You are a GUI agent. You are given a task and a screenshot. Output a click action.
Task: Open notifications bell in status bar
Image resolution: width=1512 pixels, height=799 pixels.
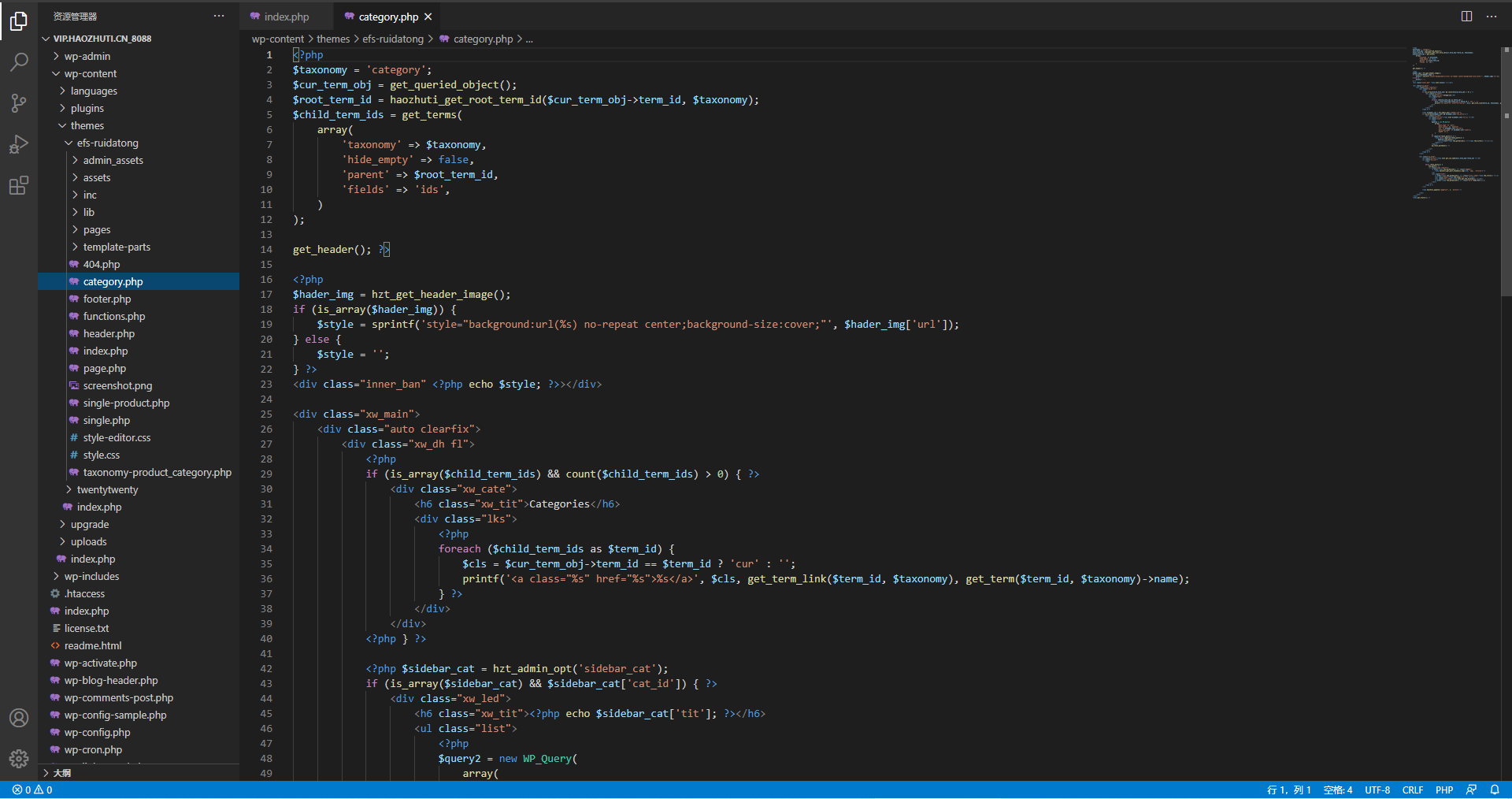(1495, 790)
